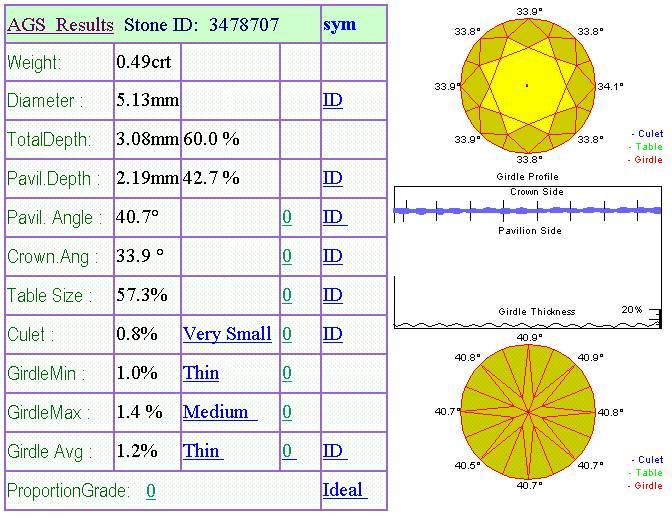Open the AGS Results heading link
The height and width of the screenshot is (518, 672).
[x=60, y=25]
